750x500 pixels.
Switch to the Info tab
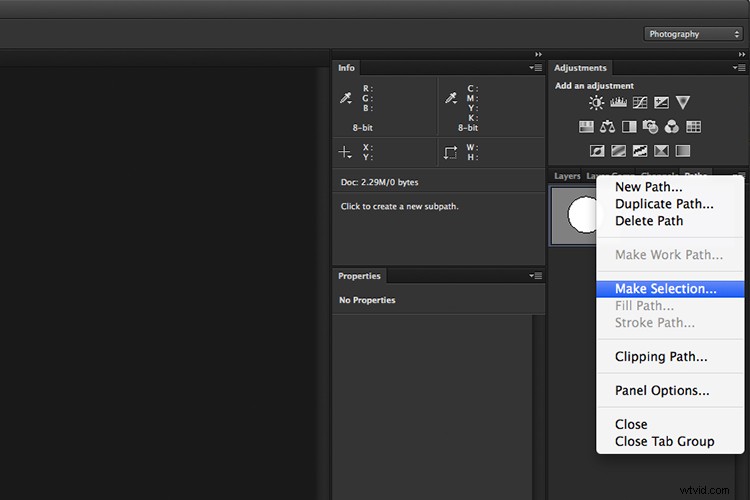pos(346,68)
